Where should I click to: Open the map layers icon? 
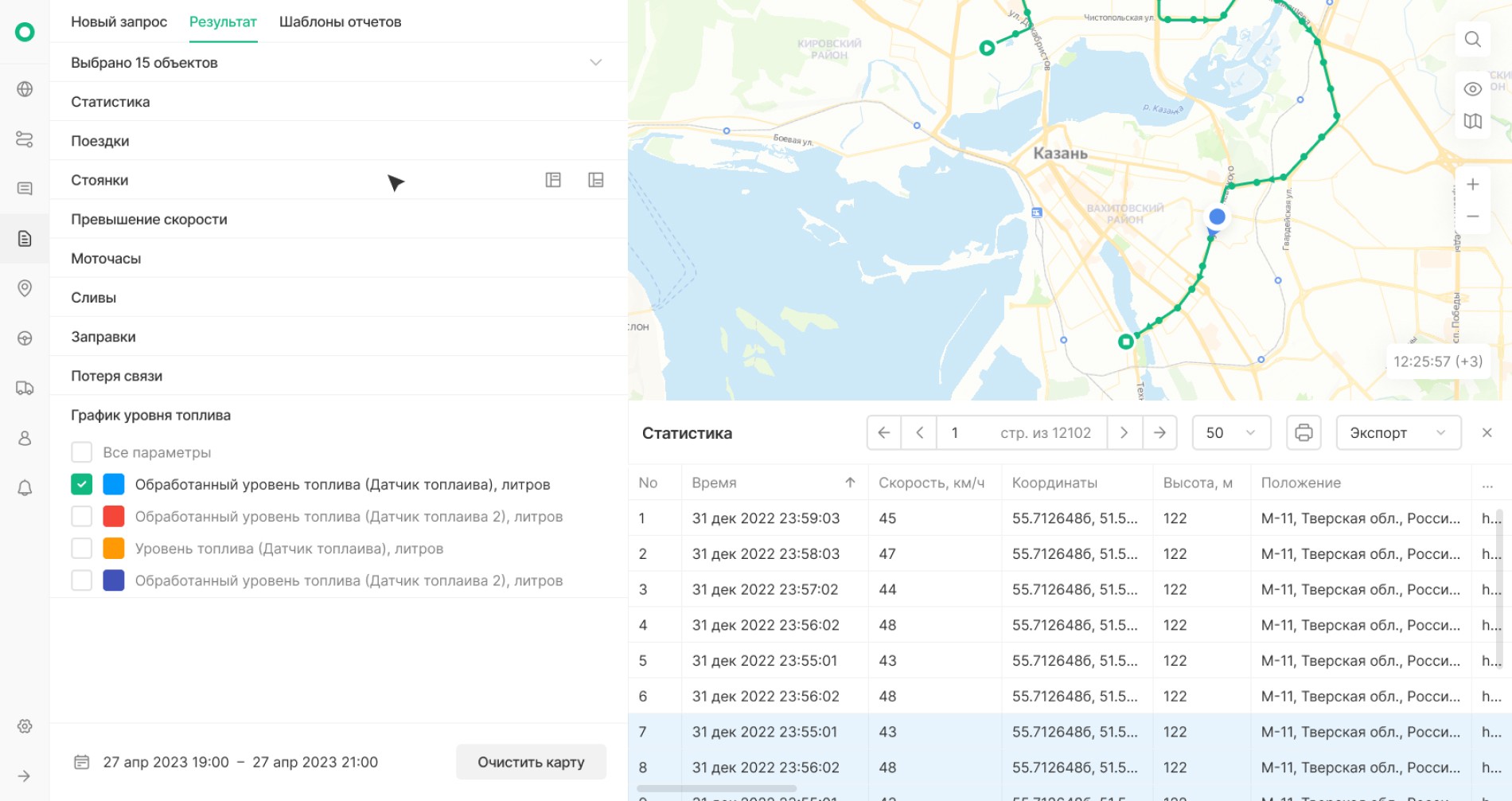pos(1473,121)
